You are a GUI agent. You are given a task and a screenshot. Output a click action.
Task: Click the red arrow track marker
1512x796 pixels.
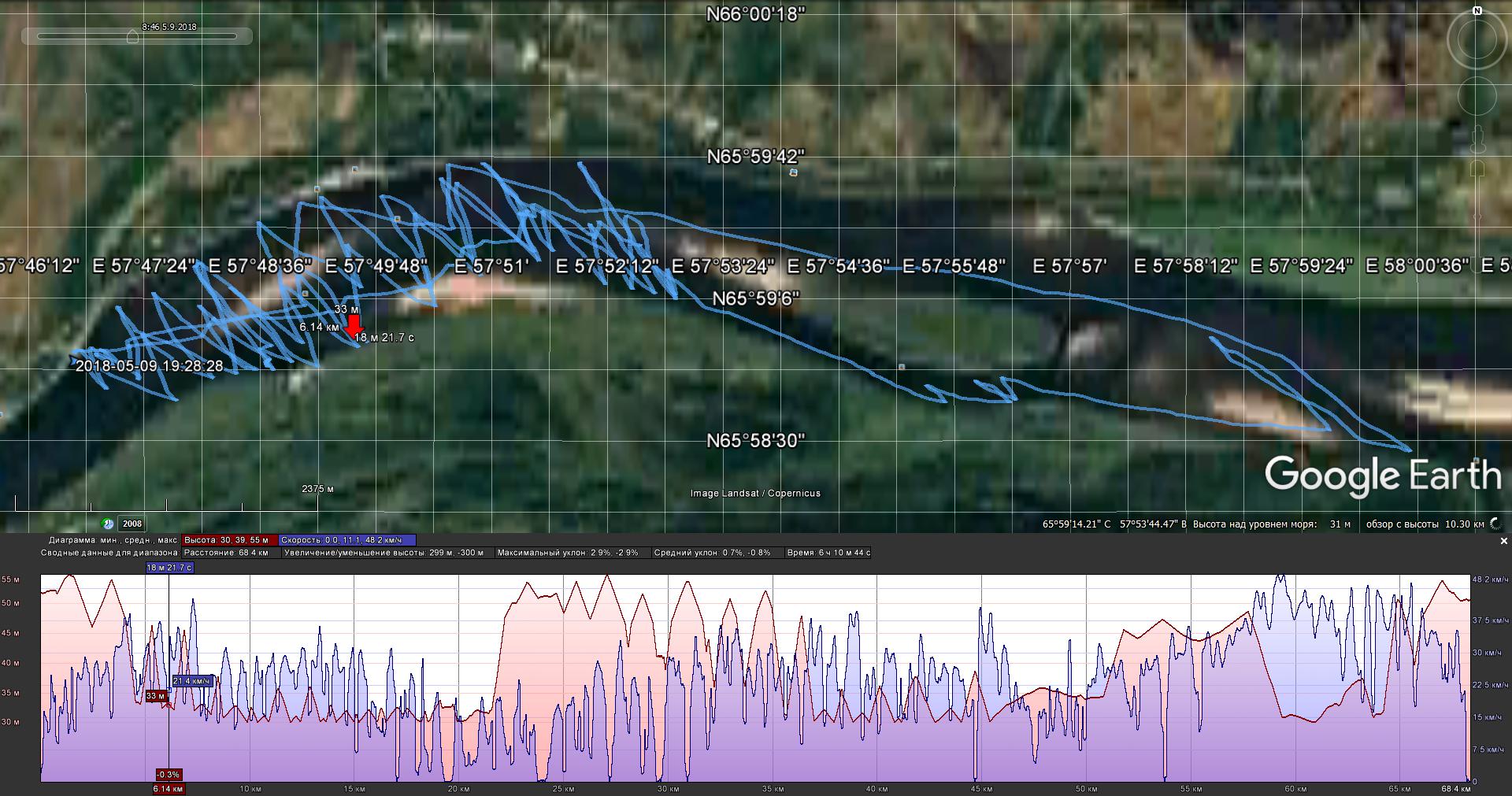pos(354,324)
